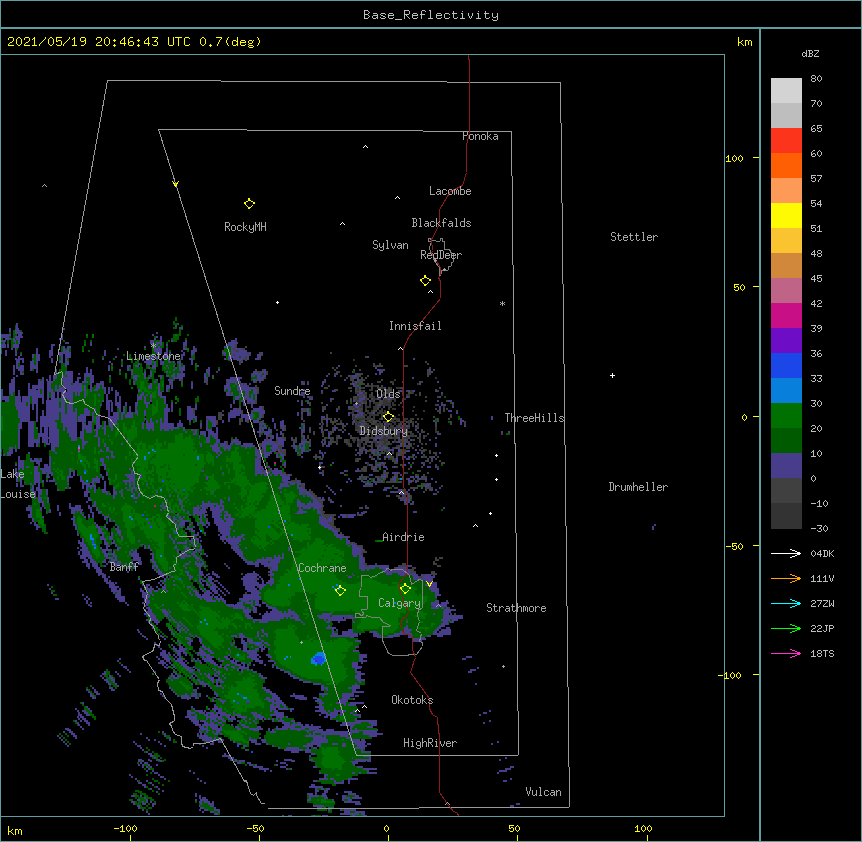Click the Ponoka label

[x=480, y=136]
